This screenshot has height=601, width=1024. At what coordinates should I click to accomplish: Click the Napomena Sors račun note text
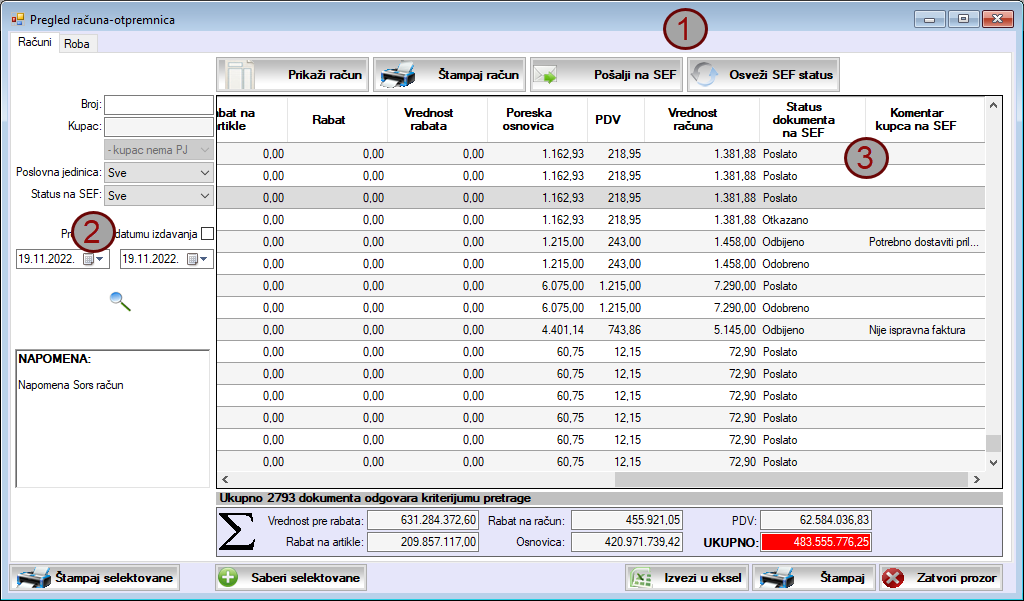pyautogui.click(x=71, y=385)
